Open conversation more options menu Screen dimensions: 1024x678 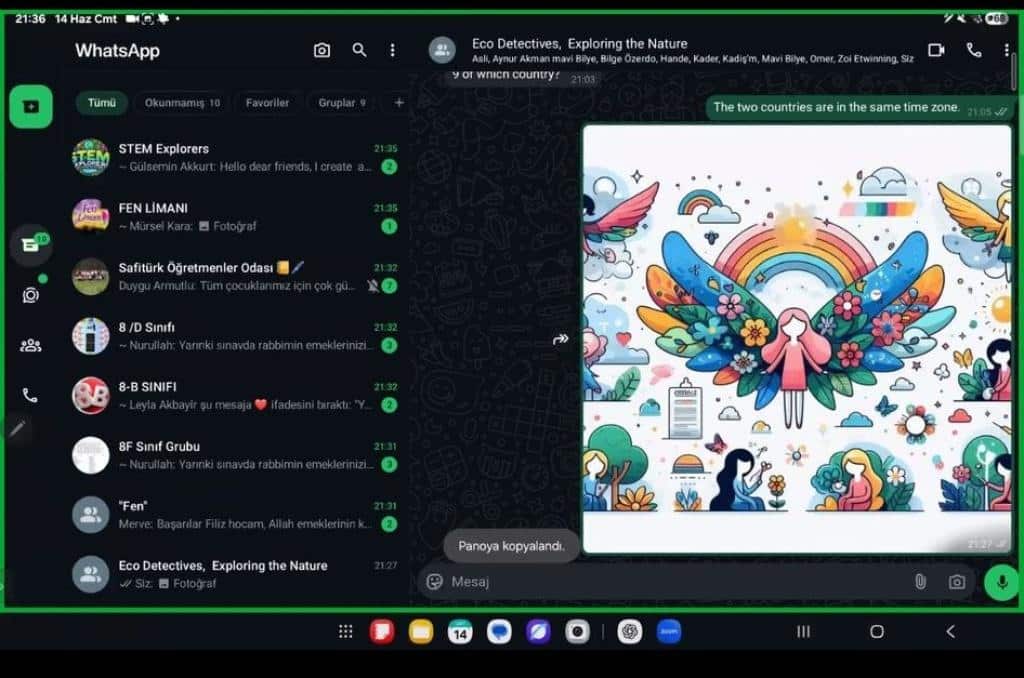(x=1006, y=50)
